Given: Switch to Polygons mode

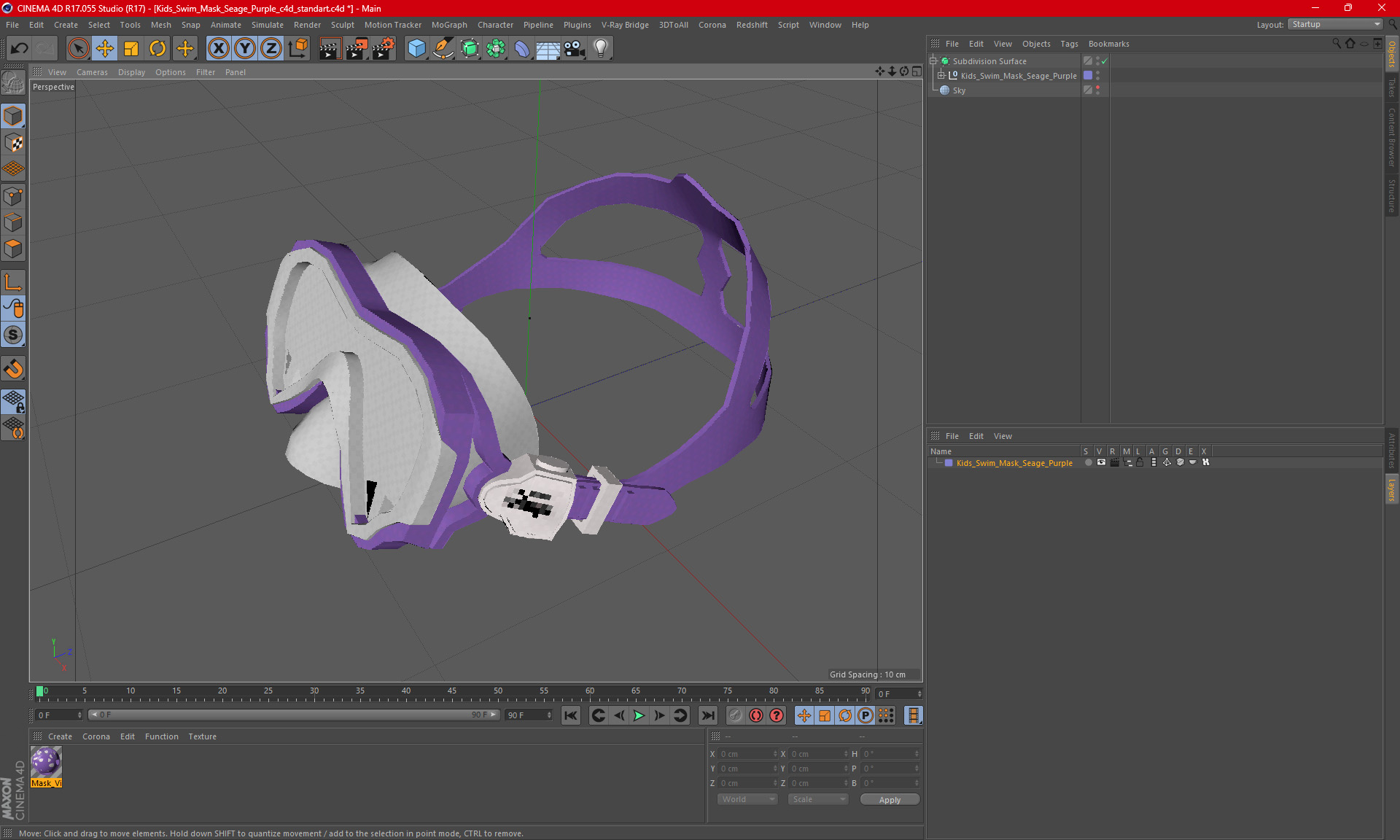Looking at the screenshot, I should [x=13, y=249].
